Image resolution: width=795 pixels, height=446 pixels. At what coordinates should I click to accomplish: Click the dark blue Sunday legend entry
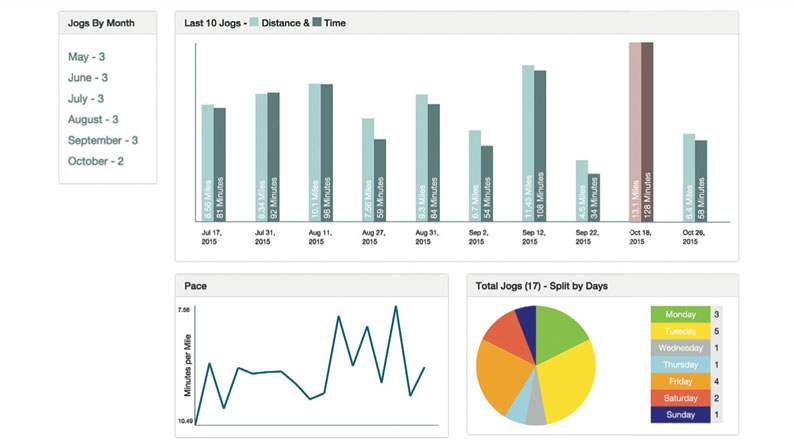tap(680, 415)
